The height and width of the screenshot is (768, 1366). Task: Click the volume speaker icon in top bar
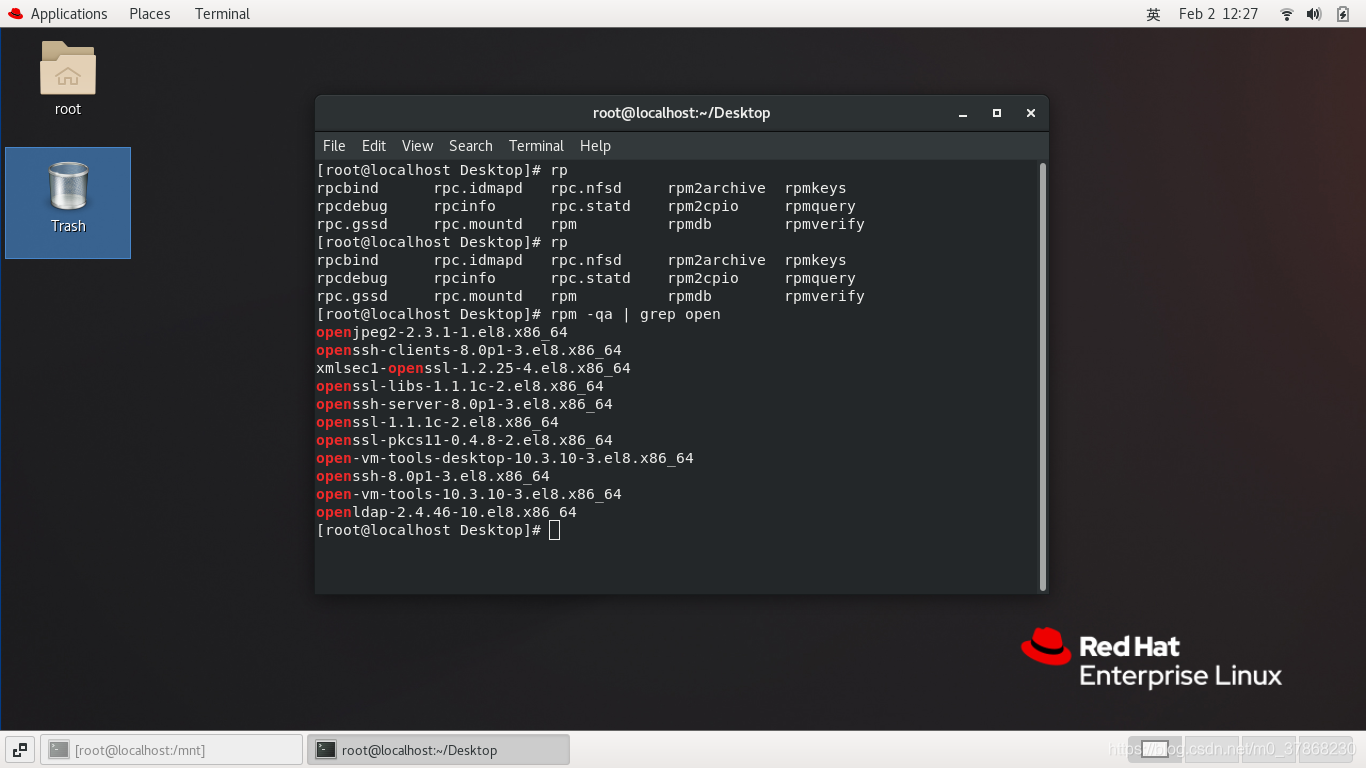[x=1311, y=14]
